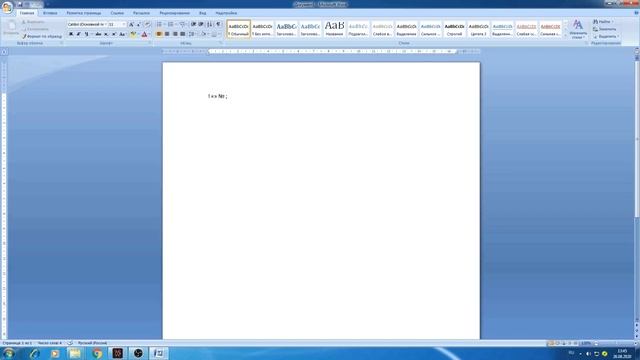This screenshot has width=640, height=360.
Task: Start a bulleted list
Action: (x=159, y=24)
